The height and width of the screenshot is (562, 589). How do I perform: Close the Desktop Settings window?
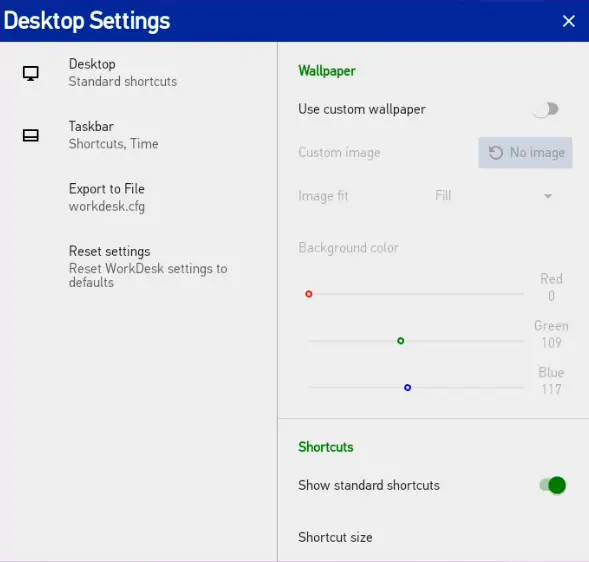click(568, 21)
